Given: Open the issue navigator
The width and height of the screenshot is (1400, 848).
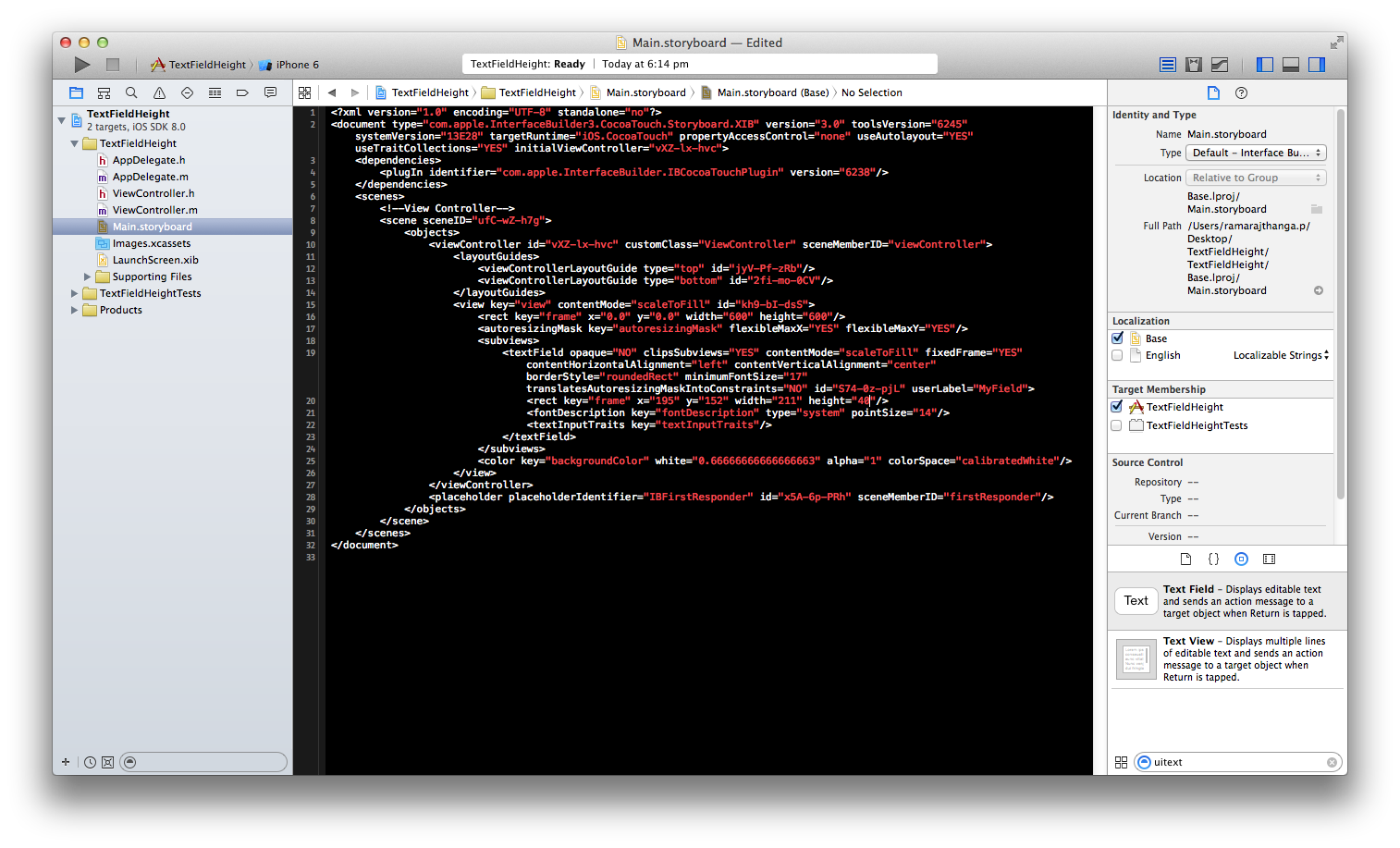Looking at the screenshot, I should tap(159, 92).
